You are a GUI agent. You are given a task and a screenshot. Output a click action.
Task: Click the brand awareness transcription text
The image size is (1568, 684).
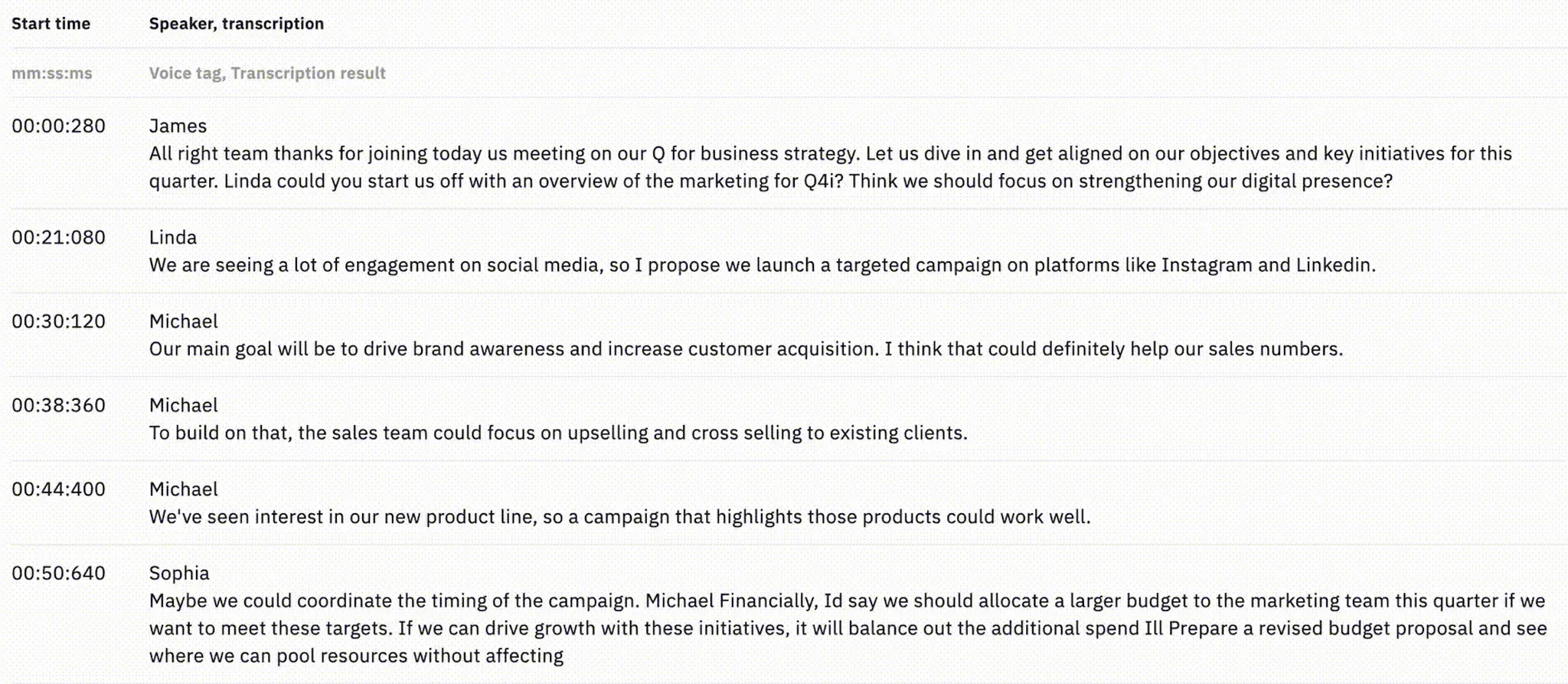746,349
